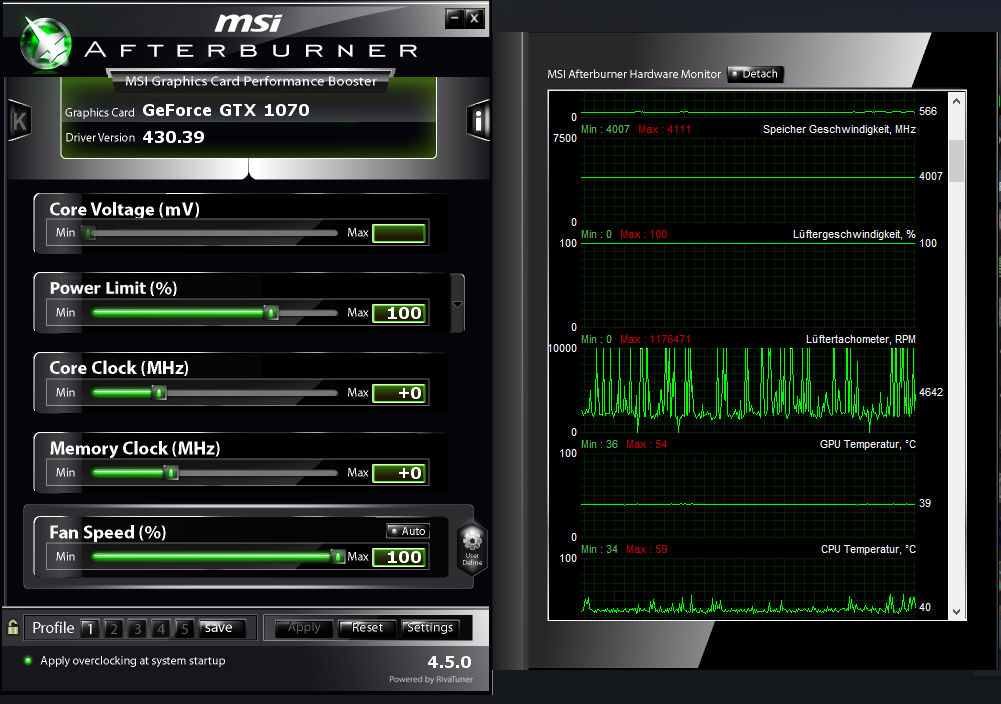
Task: Close the Afterburner window
Action: 474,18
